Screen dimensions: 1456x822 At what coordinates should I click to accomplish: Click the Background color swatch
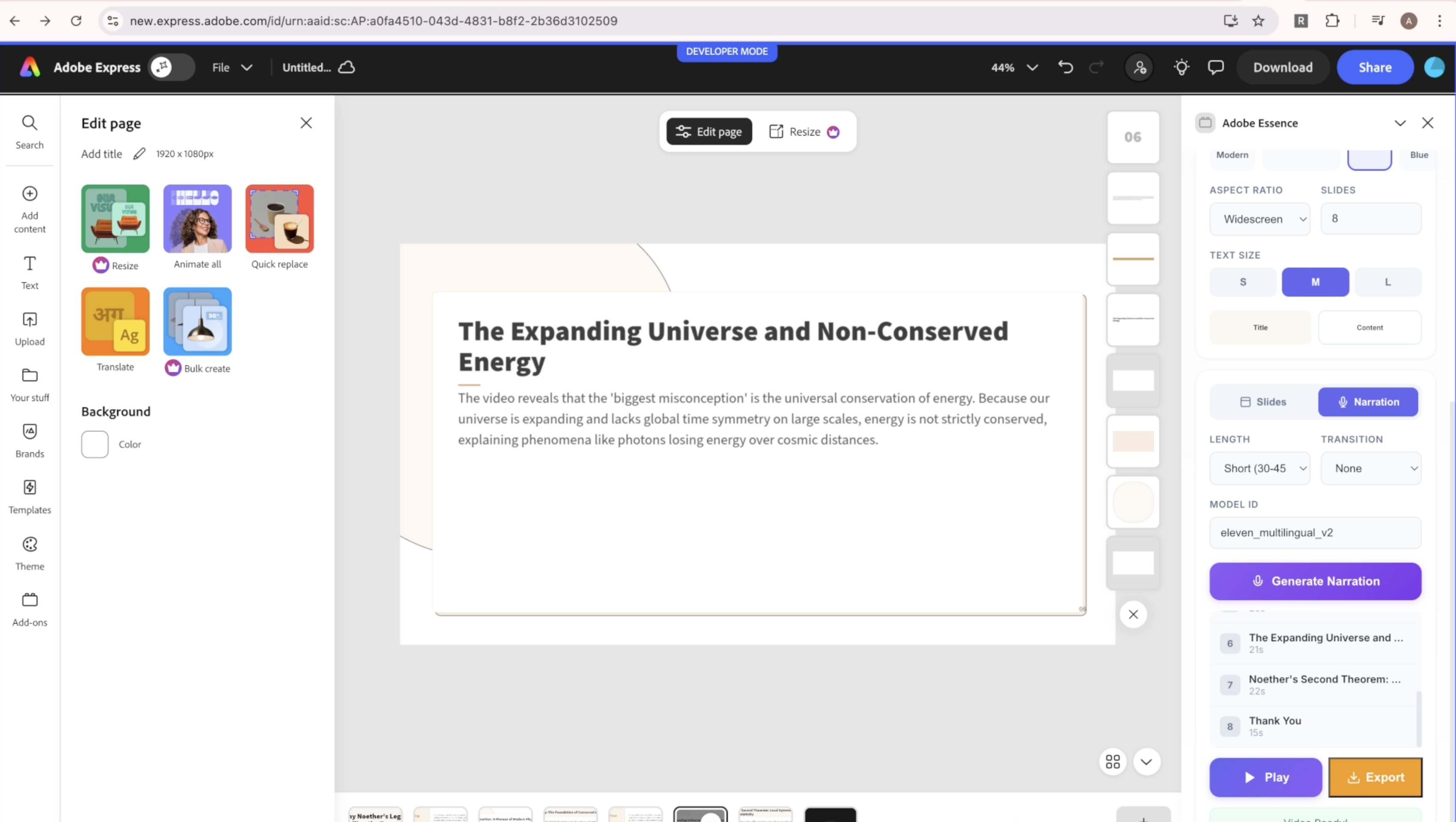tap(95, 444)
